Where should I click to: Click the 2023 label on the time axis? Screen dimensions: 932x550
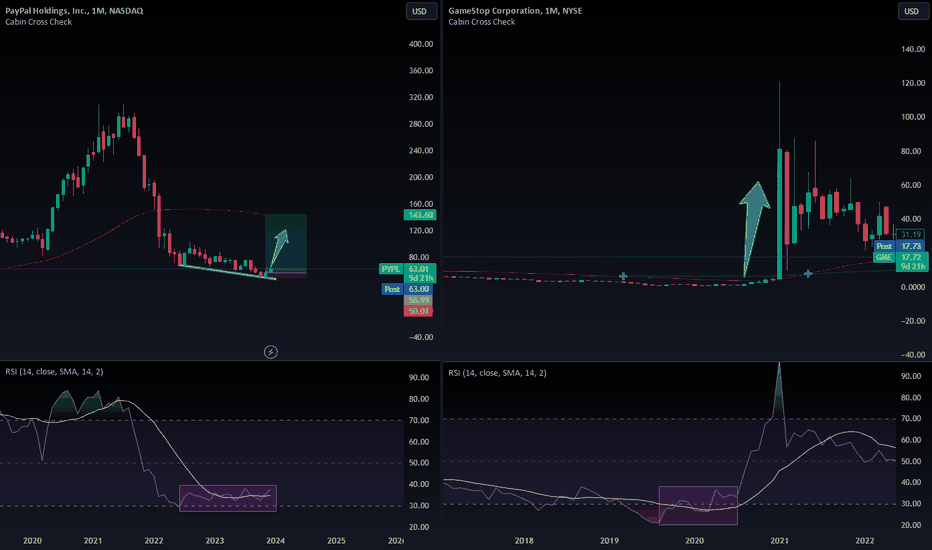pyautogui.click(x=215, y=540)
